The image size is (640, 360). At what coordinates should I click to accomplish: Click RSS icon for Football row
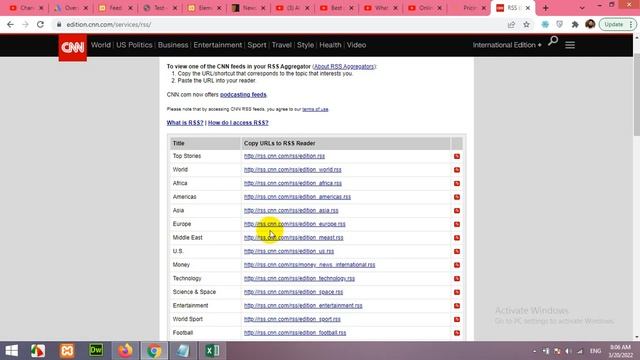457,333
